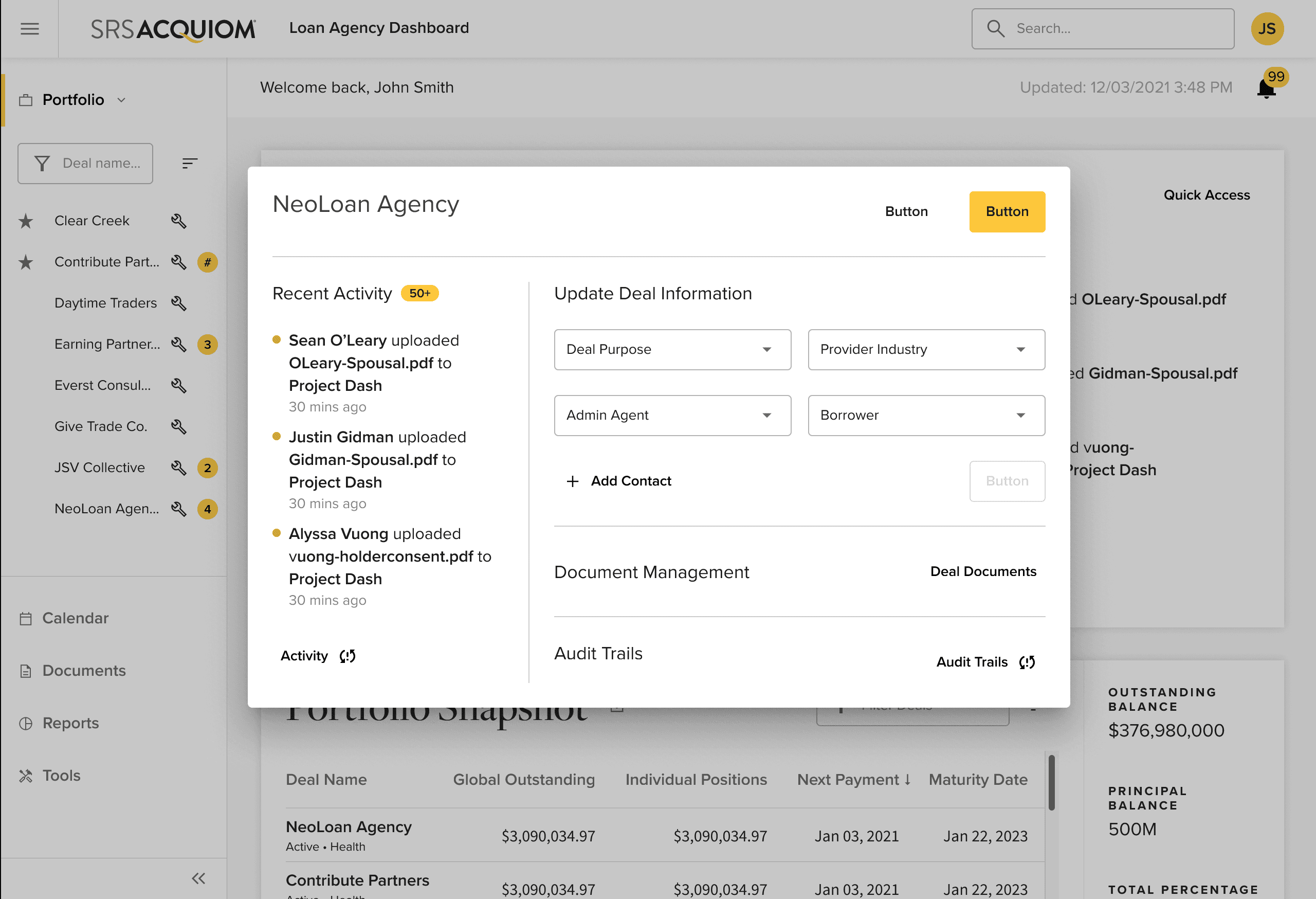Collapse the sidebar with double chevron
This screenshot has height=899, width=1316.
pos(198,878)
